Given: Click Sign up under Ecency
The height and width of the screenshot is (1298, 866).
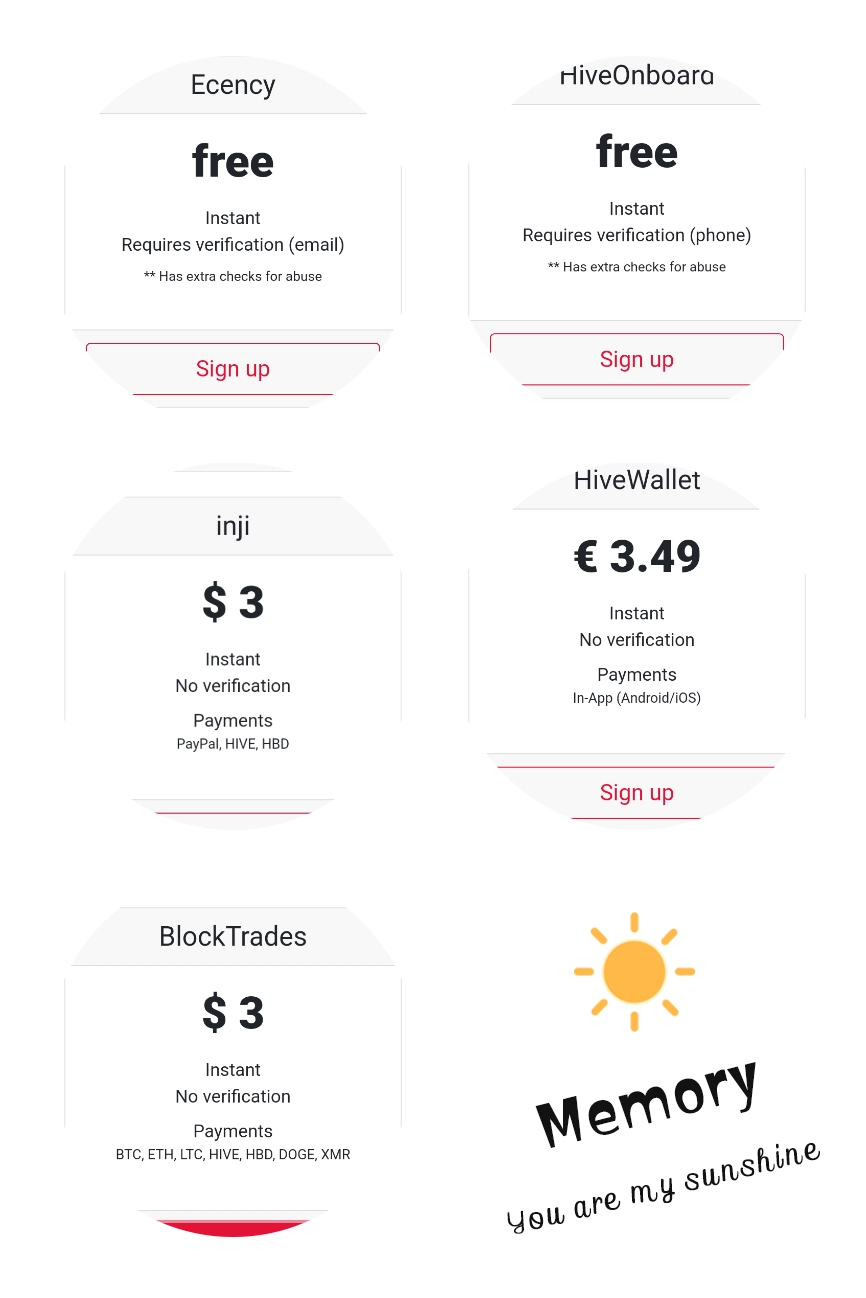Looking at the screenshot, I should 233,369.
